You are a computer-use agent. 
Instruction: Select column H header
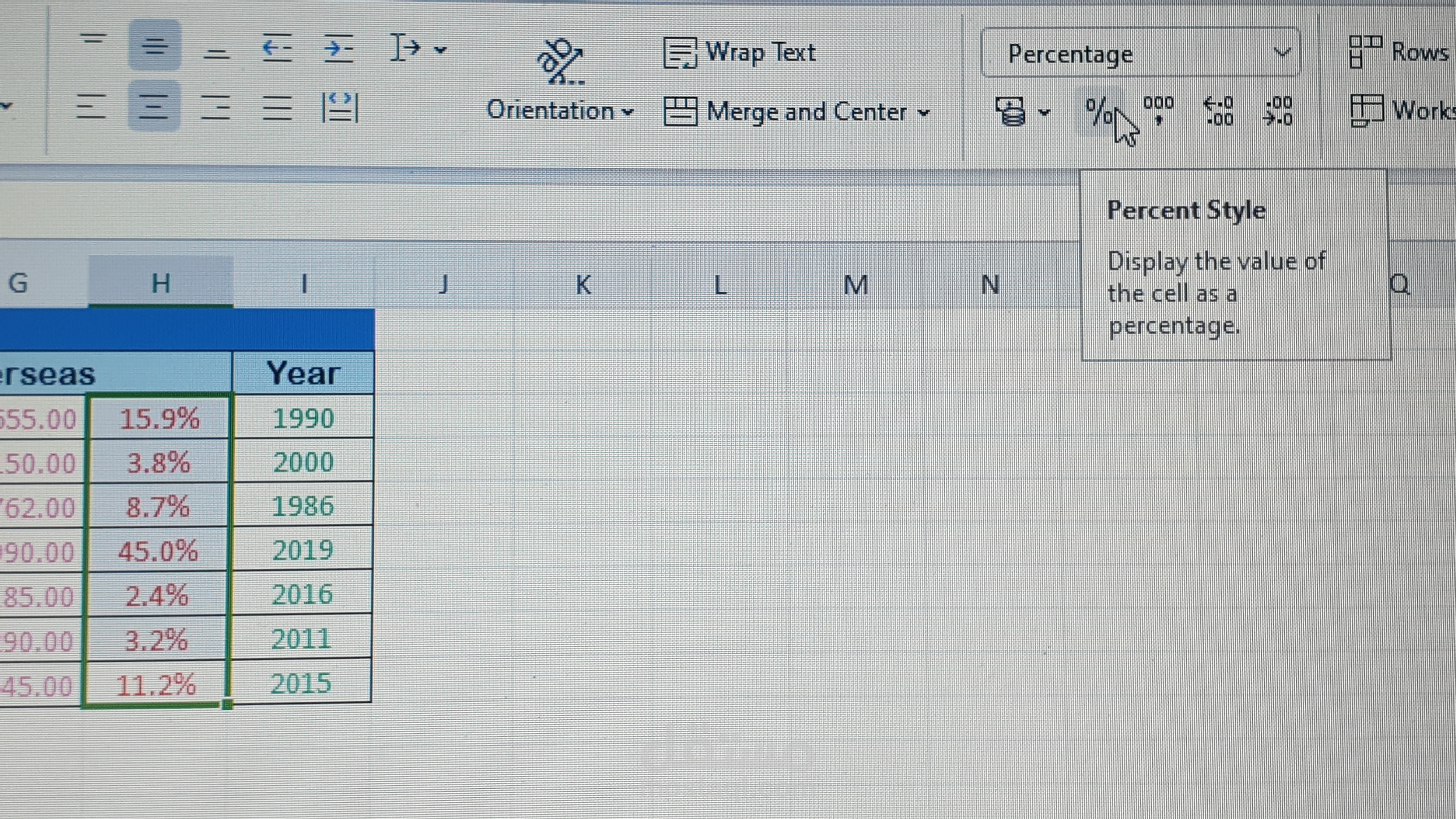coord(161,282)
